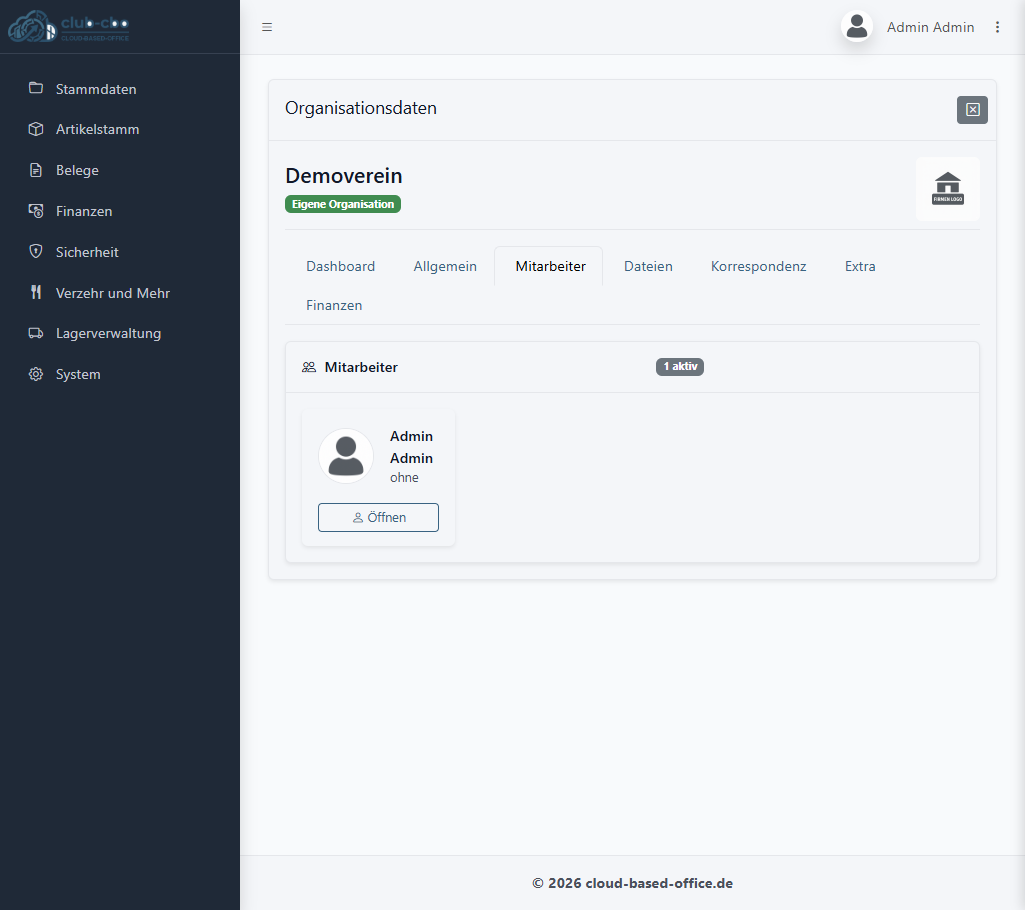Viewport: 1025px width, 910px height.
Task: Open the three-dot user menu
Action: (997, 27)
